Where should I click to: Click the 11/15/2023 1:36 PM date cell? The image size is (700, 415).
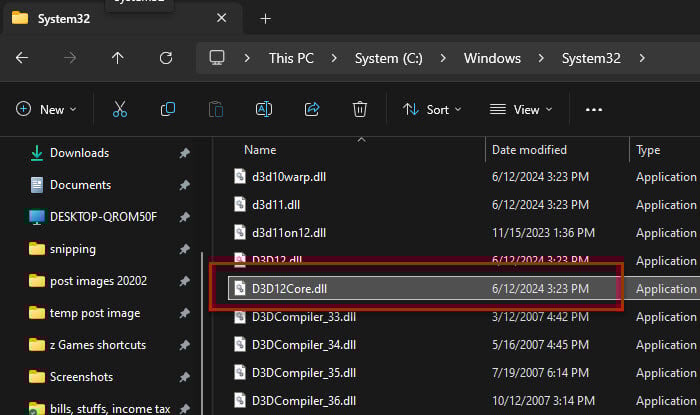click(543, 232)
